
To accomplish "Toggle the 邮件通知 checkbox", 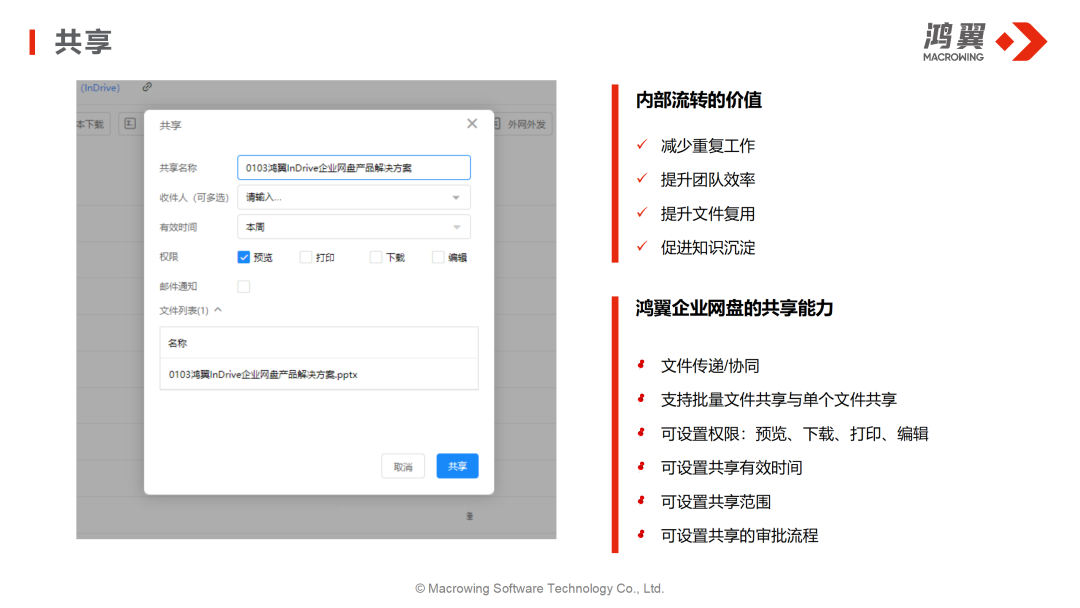I will 244,286.
